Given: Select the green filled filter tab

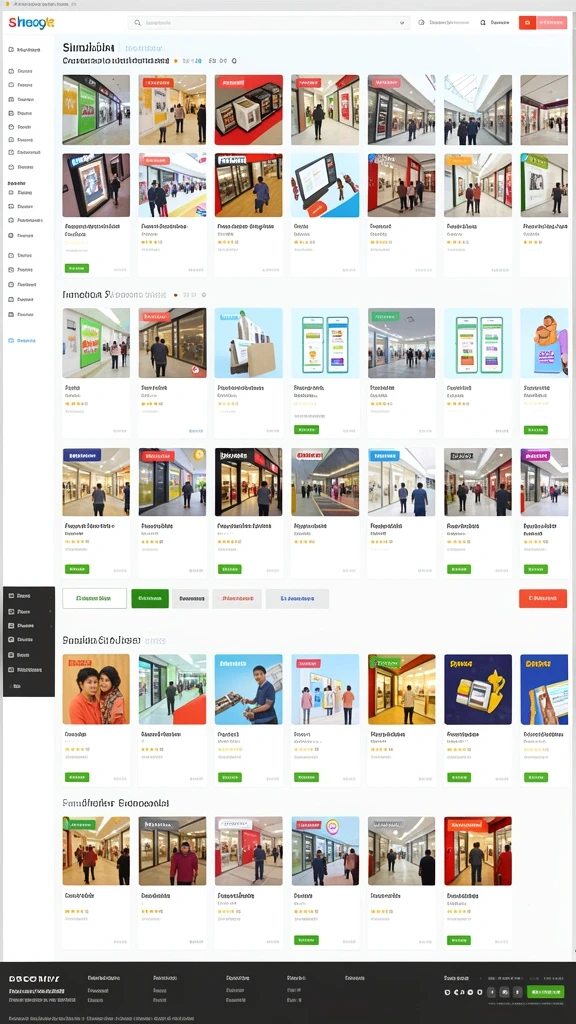Looking at the screenshot, I should pyautogui.click(x=150, y=598).
